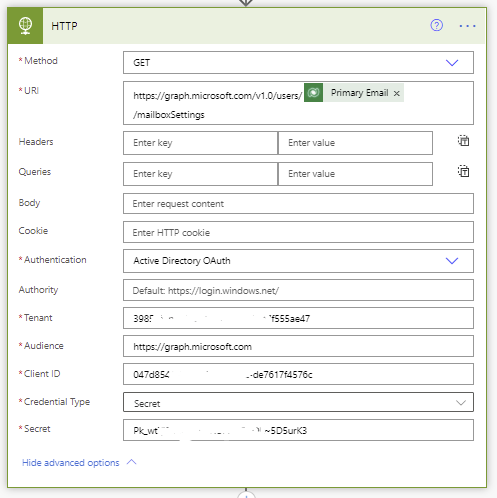Switch Headers to text mode icon

point(463,141)
